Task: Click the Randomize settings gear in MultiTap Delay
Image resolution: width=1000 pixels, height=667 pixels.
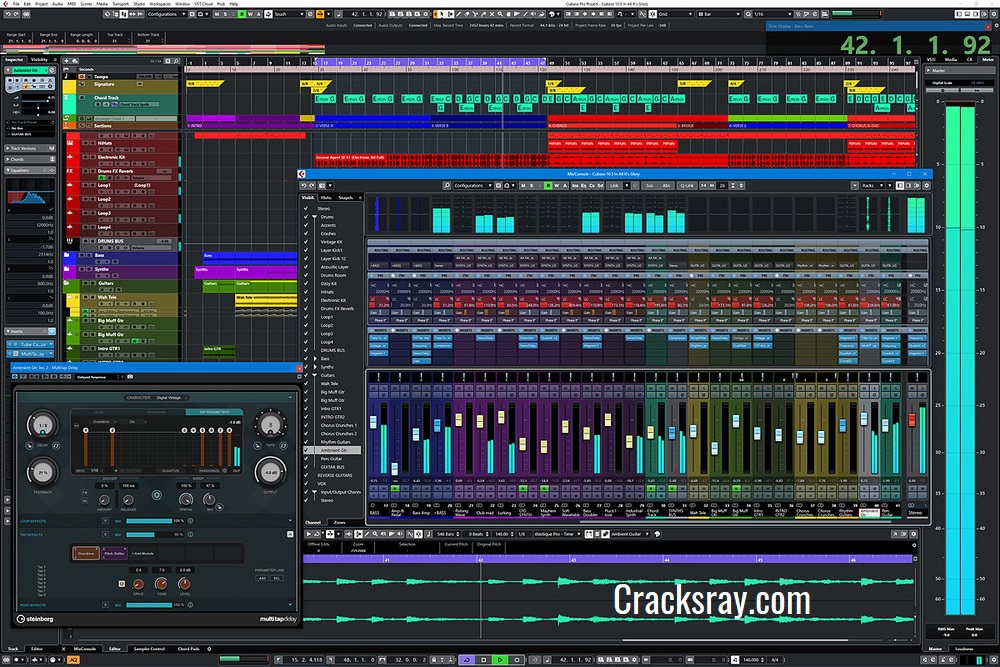Action: [x=224, y=471]
